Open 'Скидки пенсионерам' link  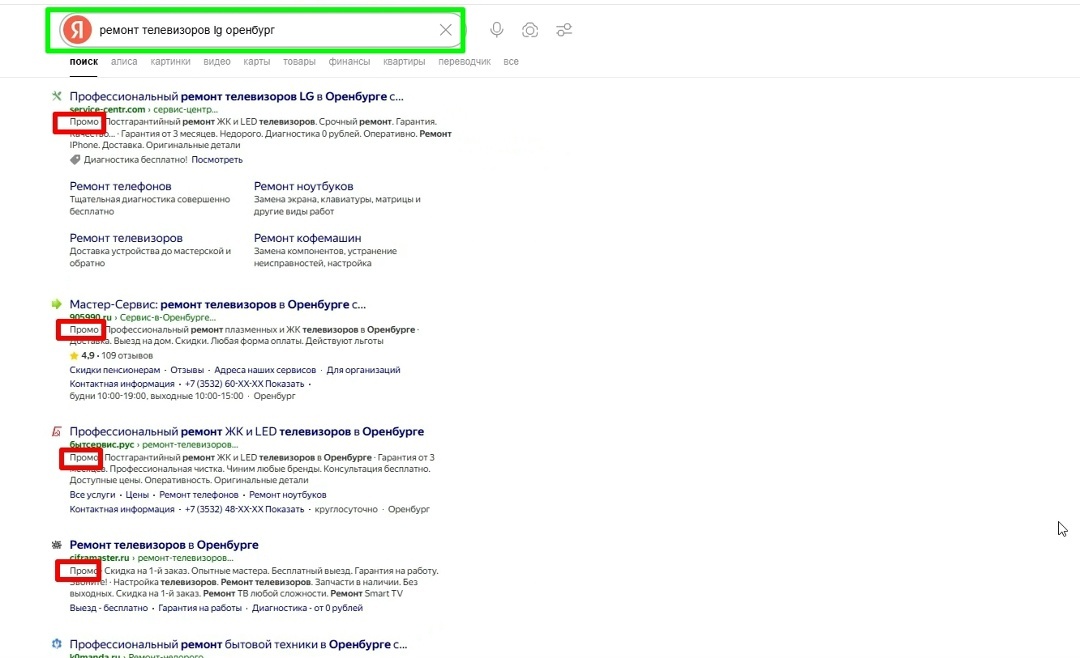pos(114,370)
